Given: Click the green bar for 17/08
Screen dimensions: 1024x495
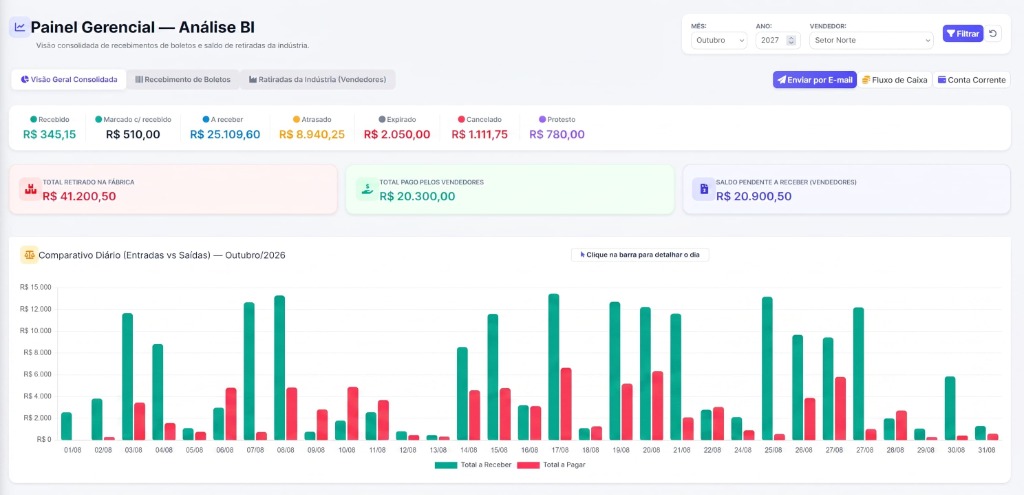Looking at the screenshot, I should click(554, 367).
